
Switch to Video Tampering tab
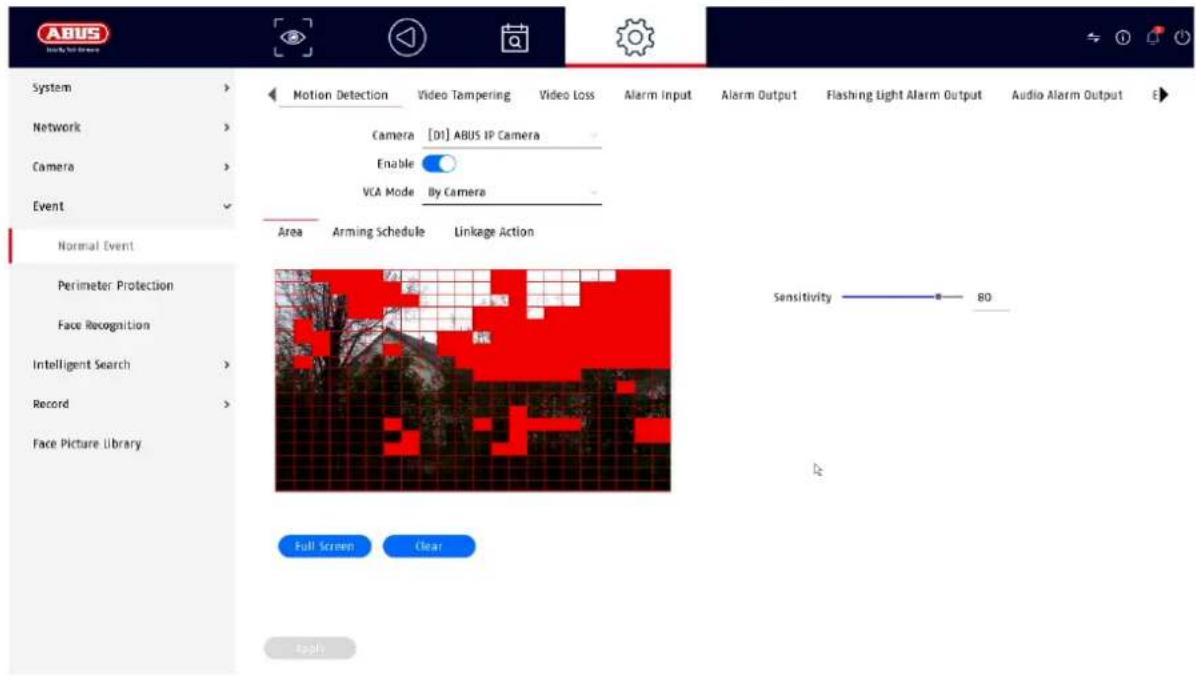(464, 95)
